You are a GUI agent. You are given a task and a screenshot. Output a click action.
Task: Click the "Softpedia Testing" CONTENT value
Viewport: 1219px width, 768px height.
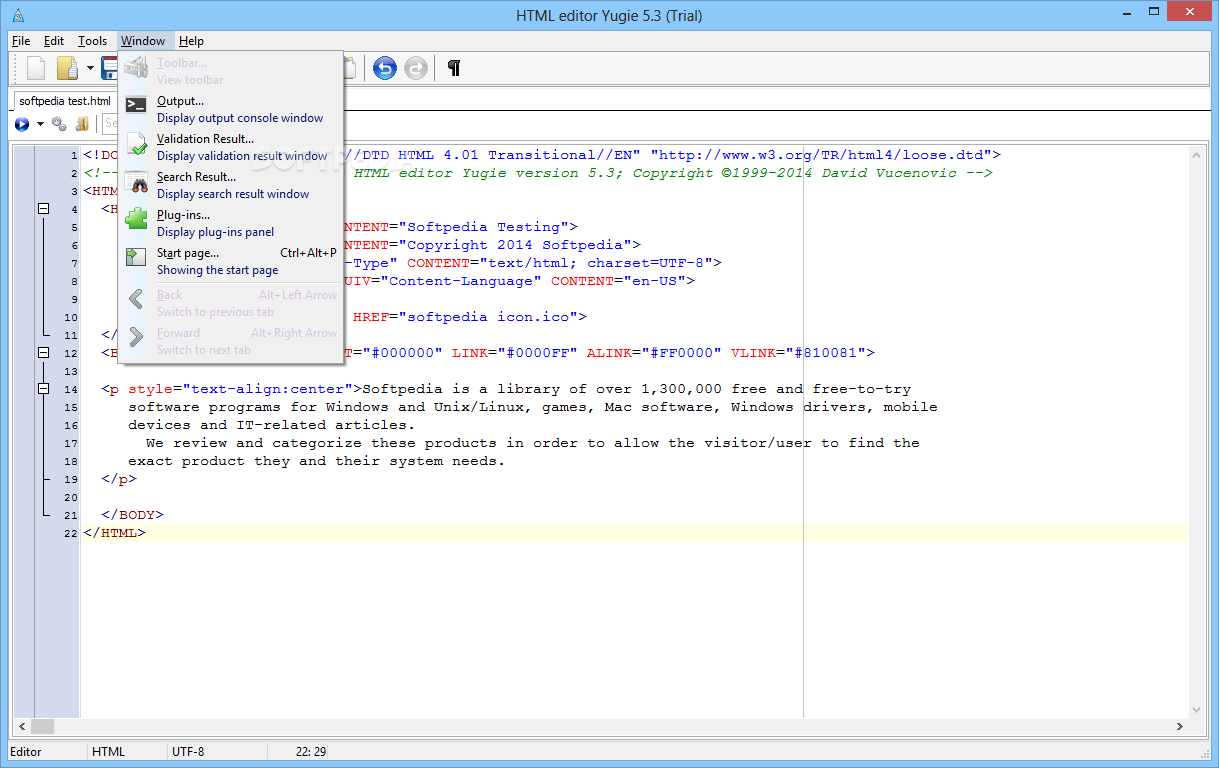(x=484, y=227)
